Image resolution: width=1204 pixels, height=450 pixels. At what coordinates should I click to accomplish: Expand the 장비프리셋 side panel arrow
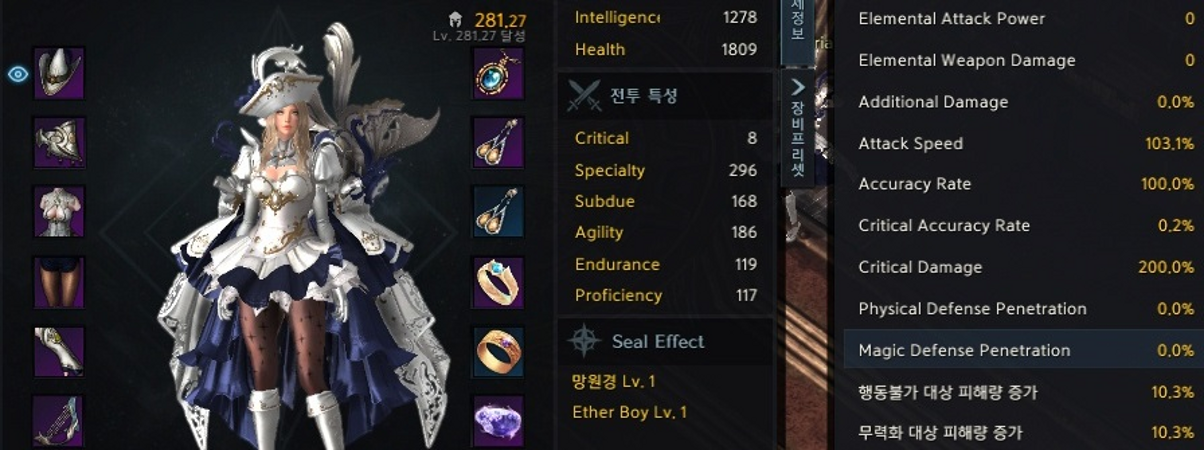(798, 87)
